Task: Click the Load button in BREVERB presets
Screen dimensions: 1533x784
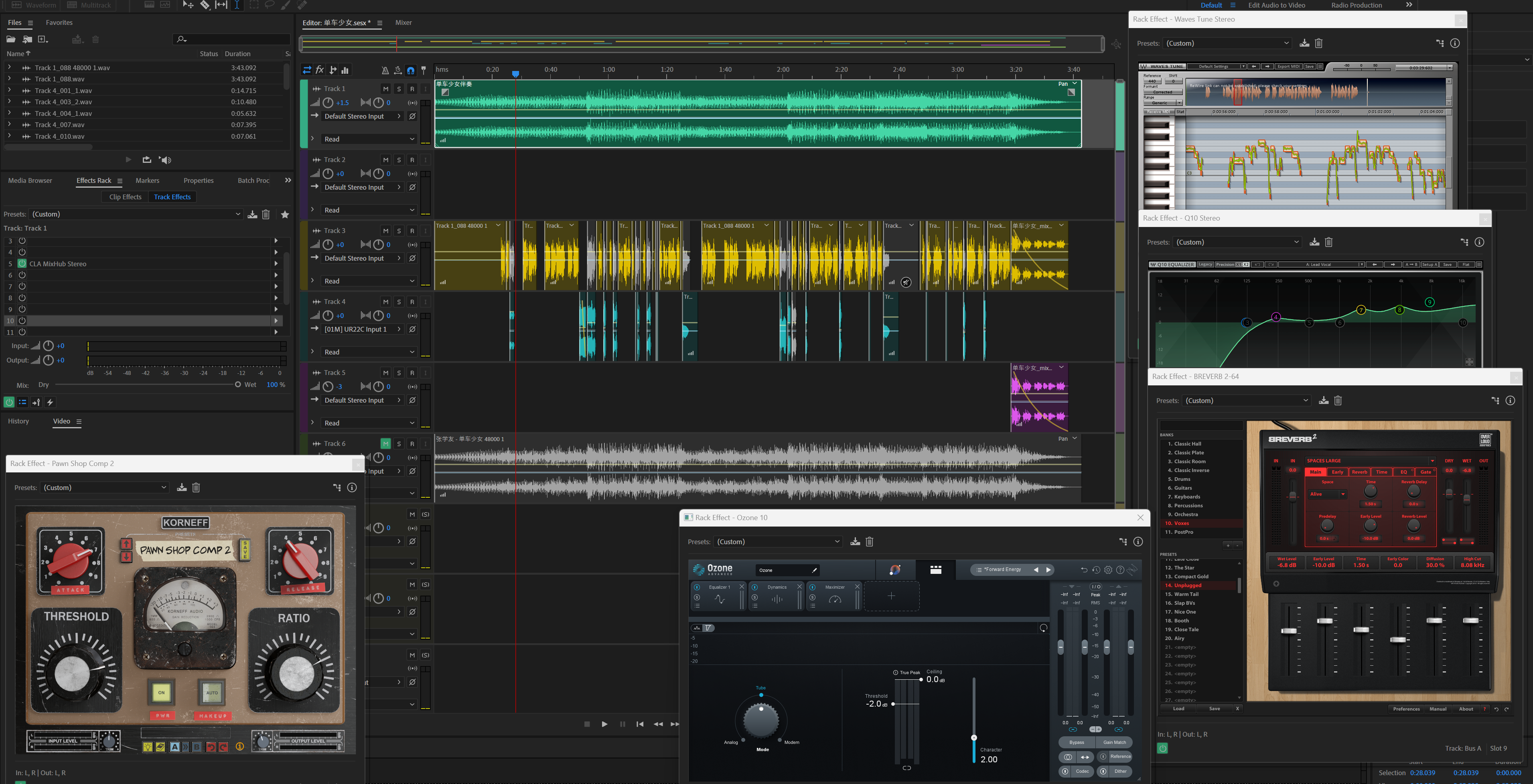Action: click(x=1178, y=709)
